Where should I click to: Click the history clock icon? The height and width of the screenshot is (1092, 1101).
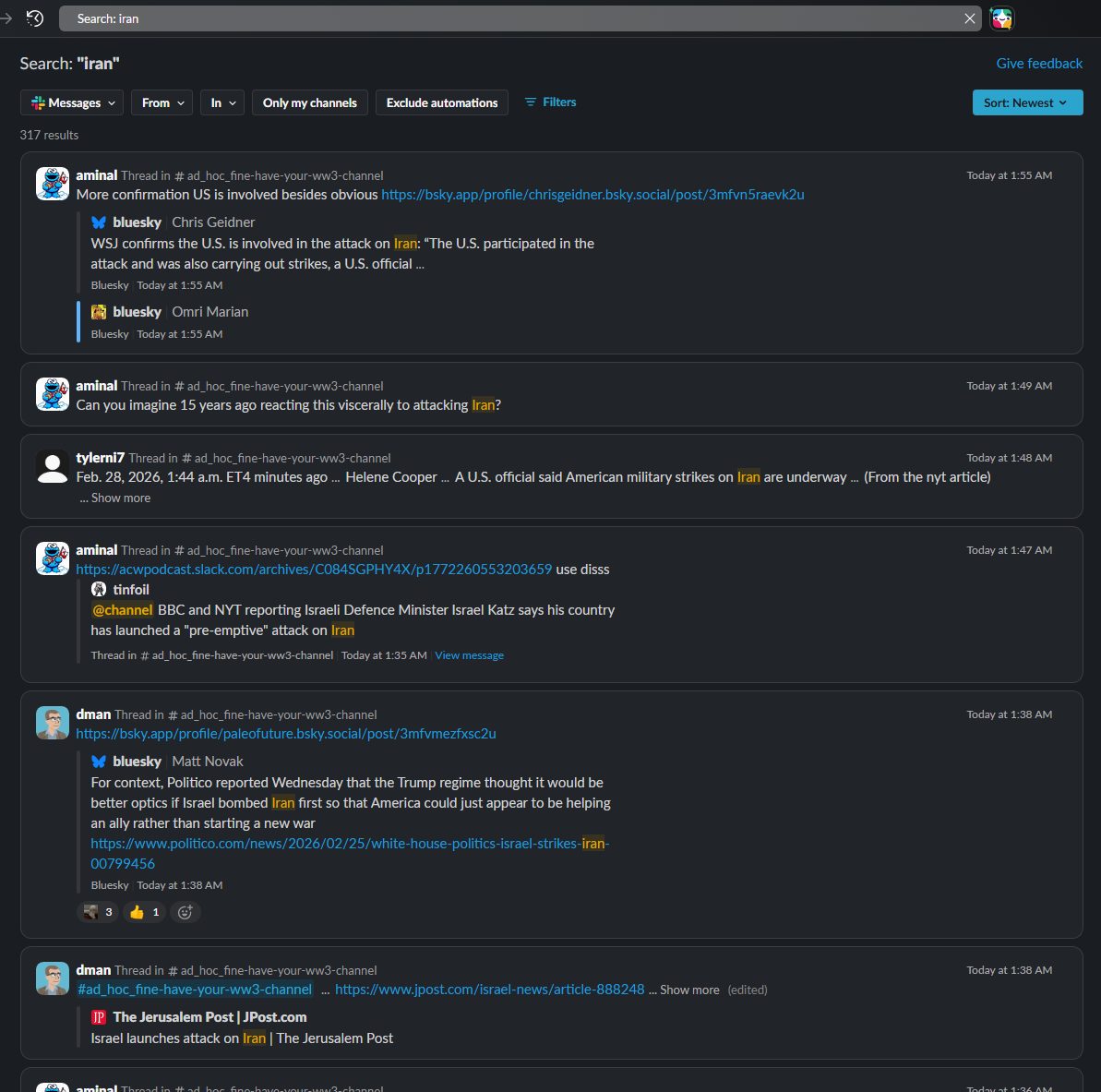pyautogui.click(x=35, y=18)
